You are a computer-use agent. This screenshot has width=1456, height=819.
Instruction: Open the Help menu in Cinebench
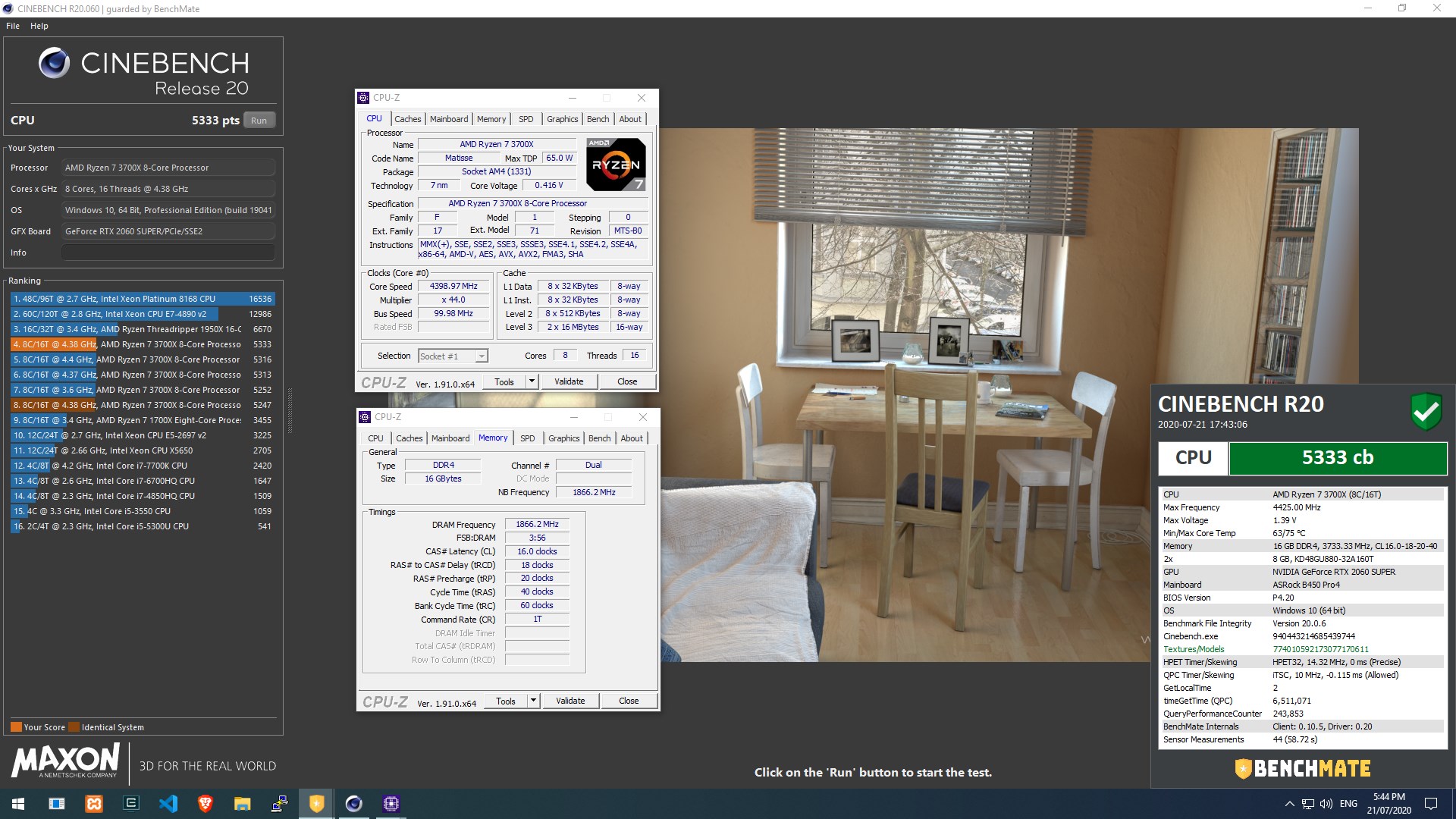[39, 26]
